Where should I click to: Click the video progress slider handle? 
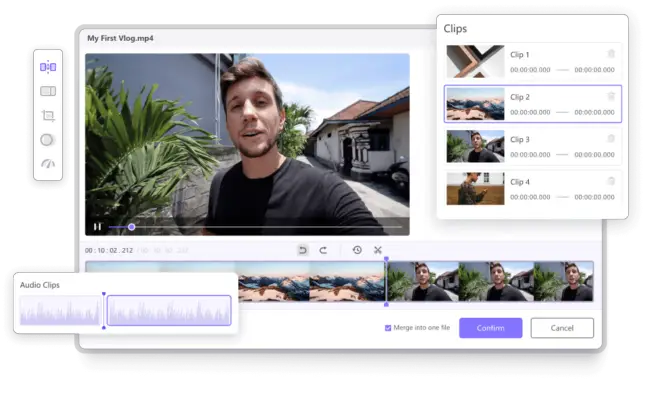click(x=131, y=227)
